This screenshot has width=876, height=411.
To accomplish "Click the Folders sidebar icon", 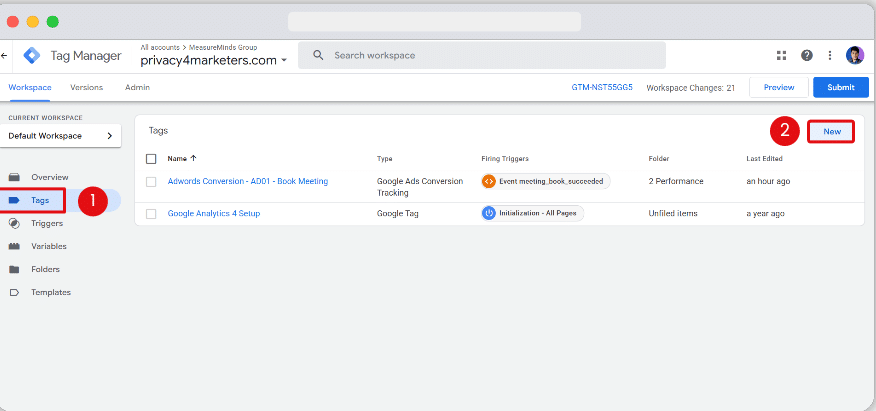I will pyautogui.click(x=15, y=269).
